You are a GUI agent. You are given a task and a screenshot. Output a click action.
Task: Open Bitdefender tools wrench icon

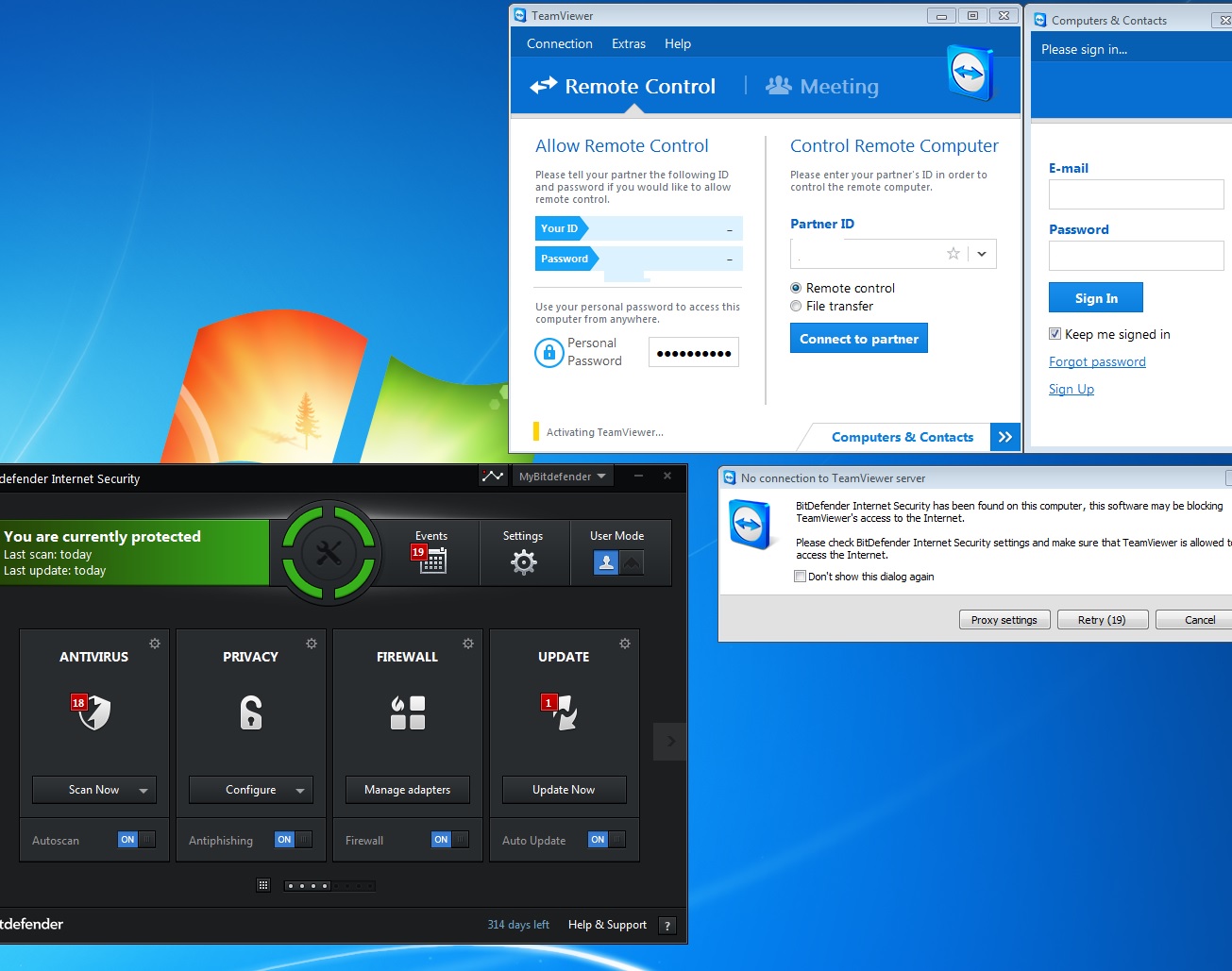(329, 553)
